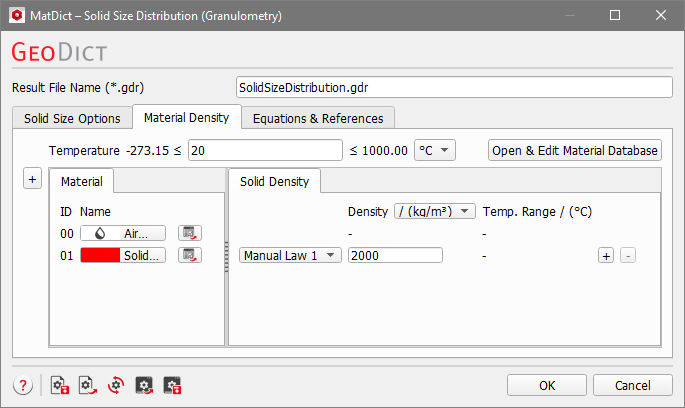Load settings from project (dark gear with arrow)
Image resolution: width=685 pixels, height=408 pixels.
click(x=144, y=385)
